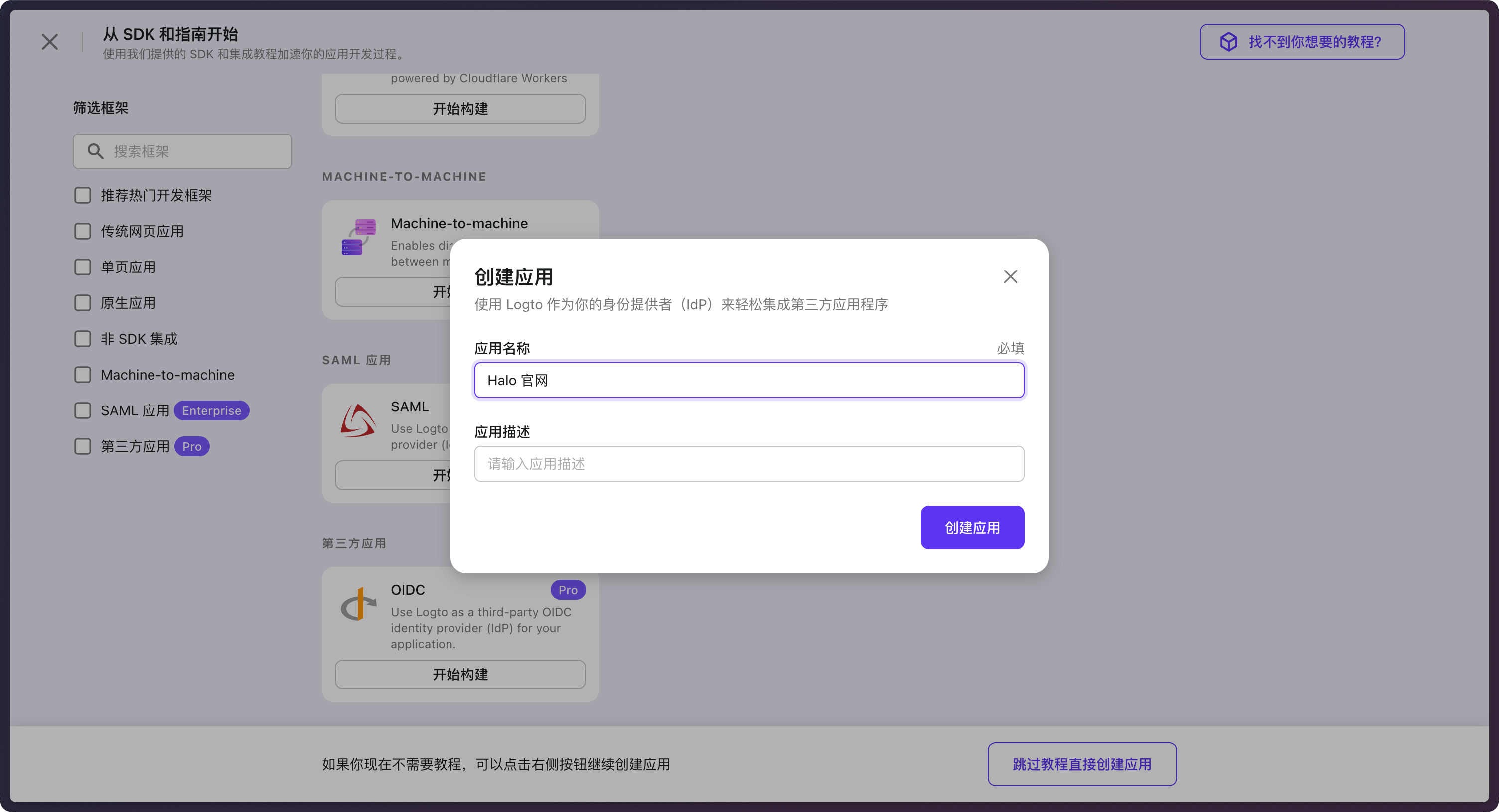Image resolution: width=1499 pixels, height=812 pixels.
Task: Focus the 应用描述 description field
Action: coord(749,464)
